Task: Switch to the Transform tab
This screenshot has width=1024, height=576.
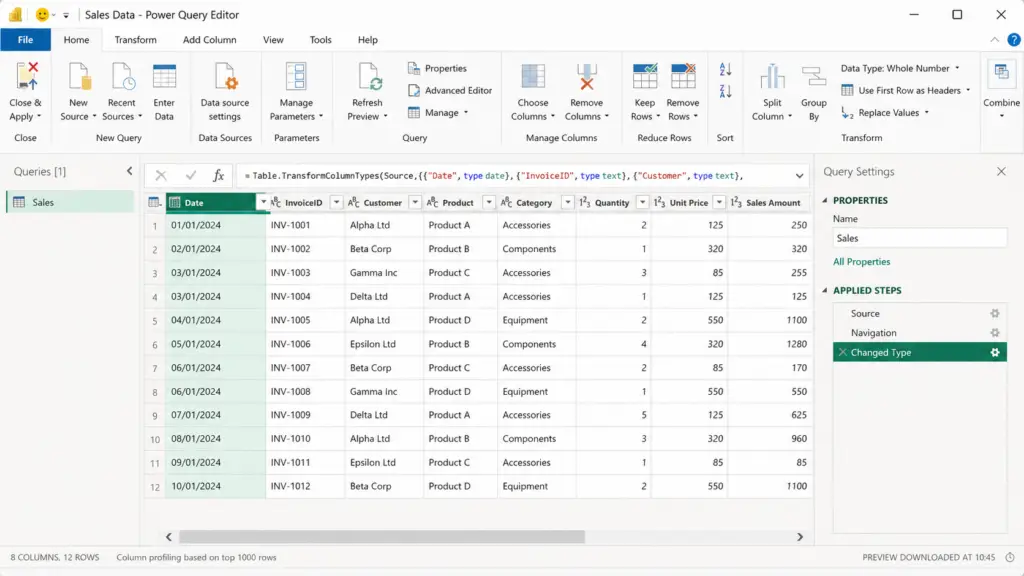Action: pyautogui.click(x=135, y=40)
